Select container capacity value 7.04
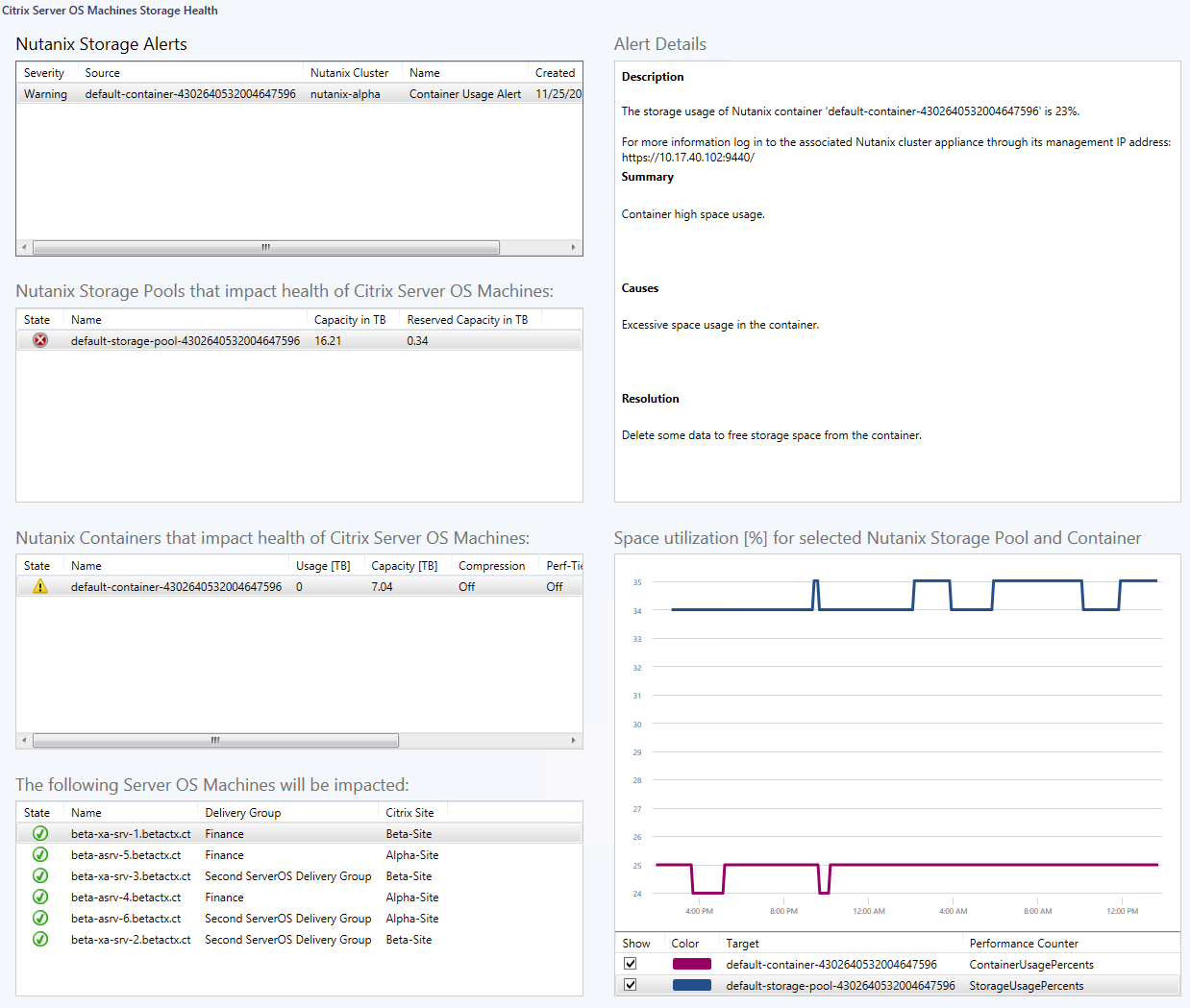The width and height of the screenshot is (1190, 1008). point(382,587)
